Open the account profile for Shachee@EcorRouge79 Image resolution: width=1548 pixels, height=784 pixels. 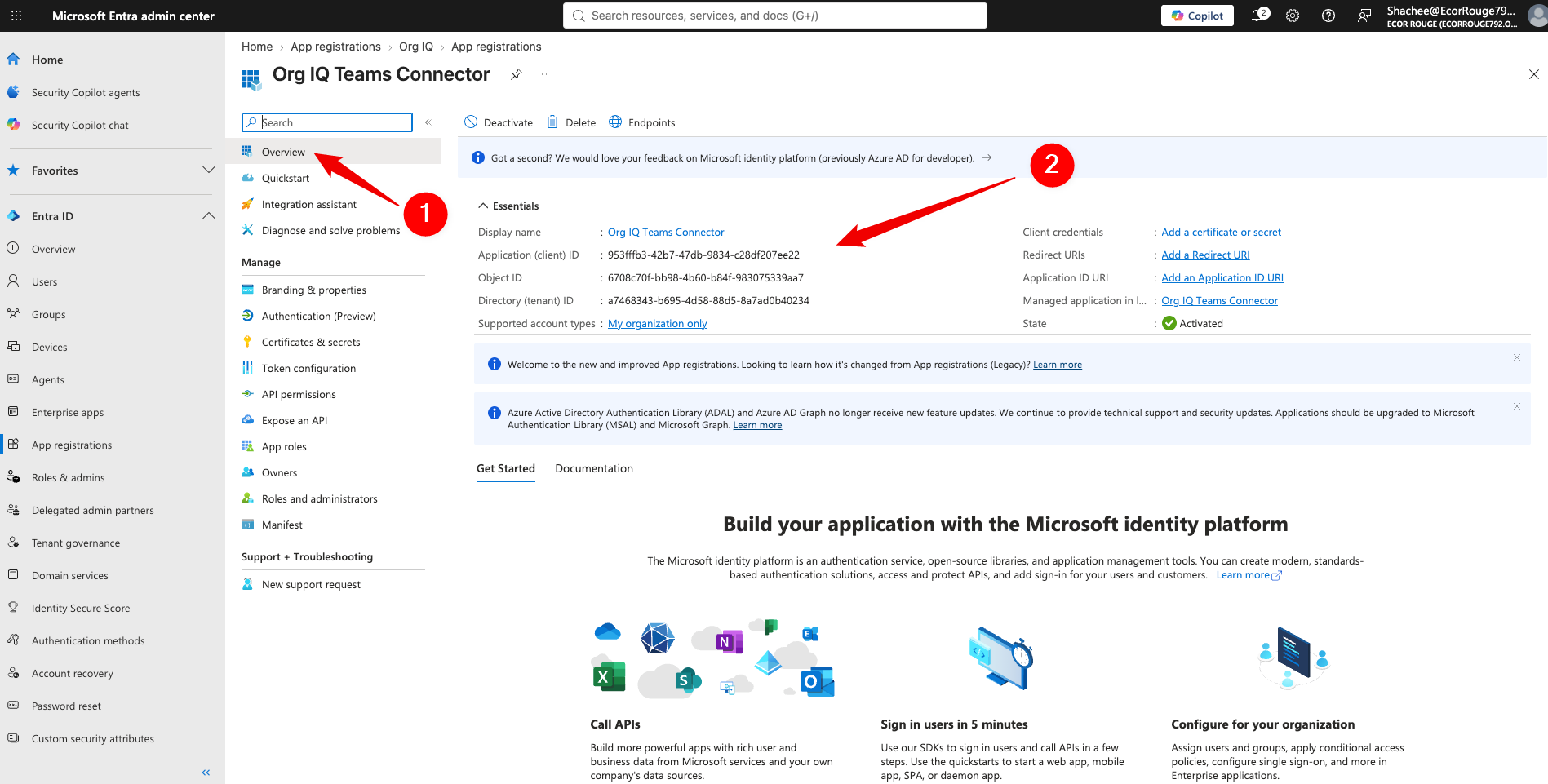pos(1466,16)
